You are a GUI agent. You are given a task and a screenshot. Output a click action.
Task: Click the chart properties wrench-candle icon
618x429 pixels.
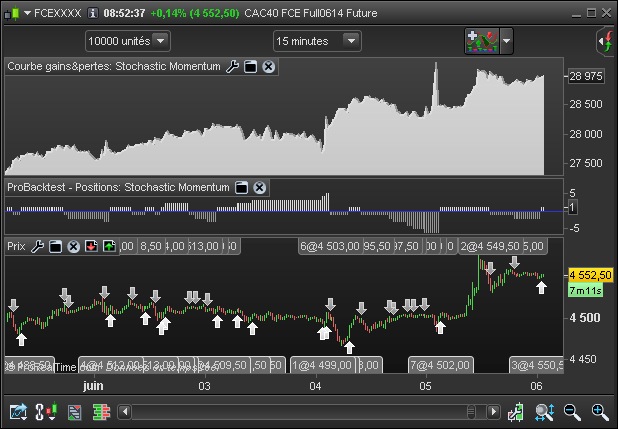point(516,412)
